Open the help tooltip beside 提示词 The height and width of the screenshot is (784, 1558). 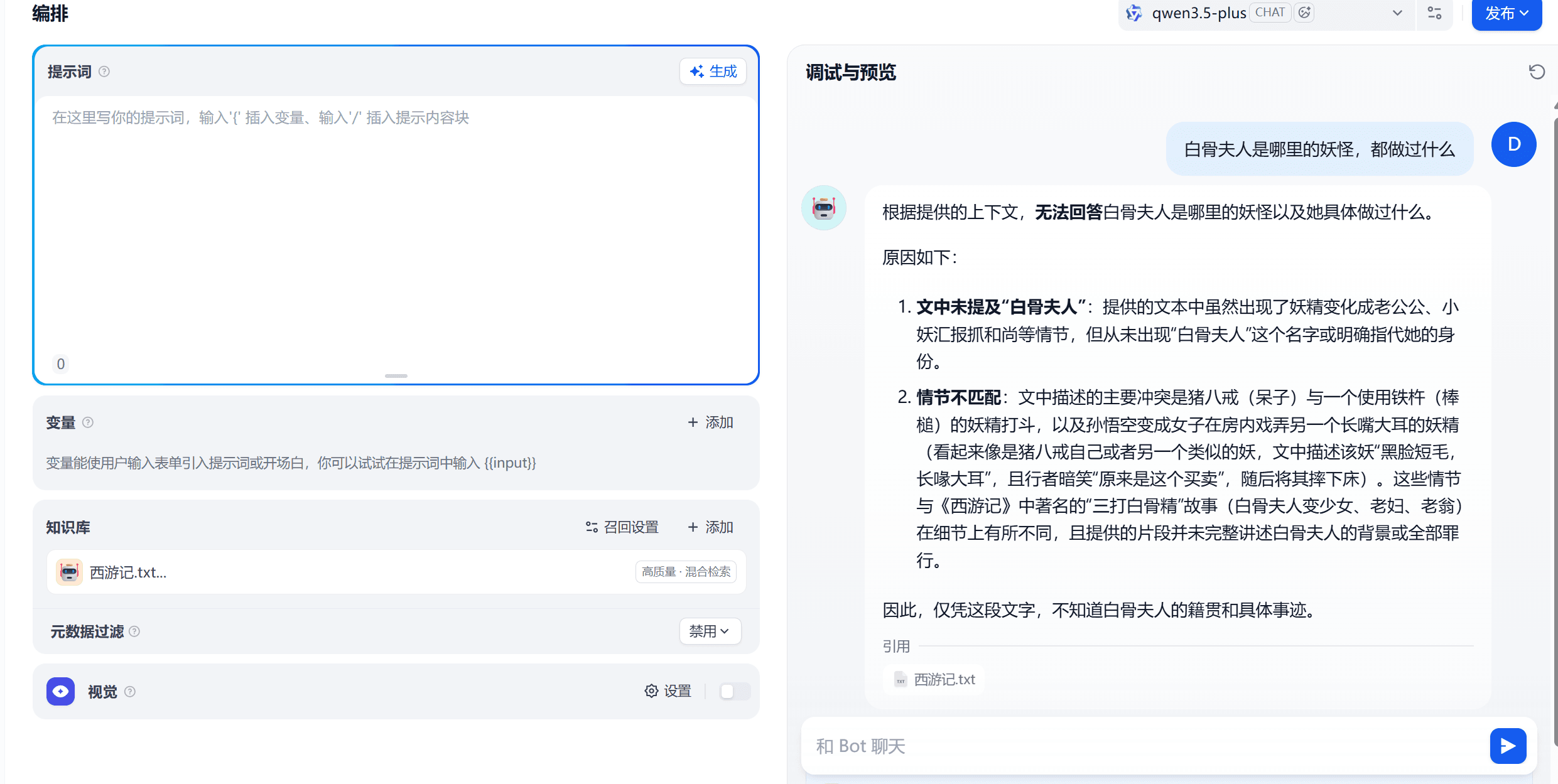[x=104, y=72]
